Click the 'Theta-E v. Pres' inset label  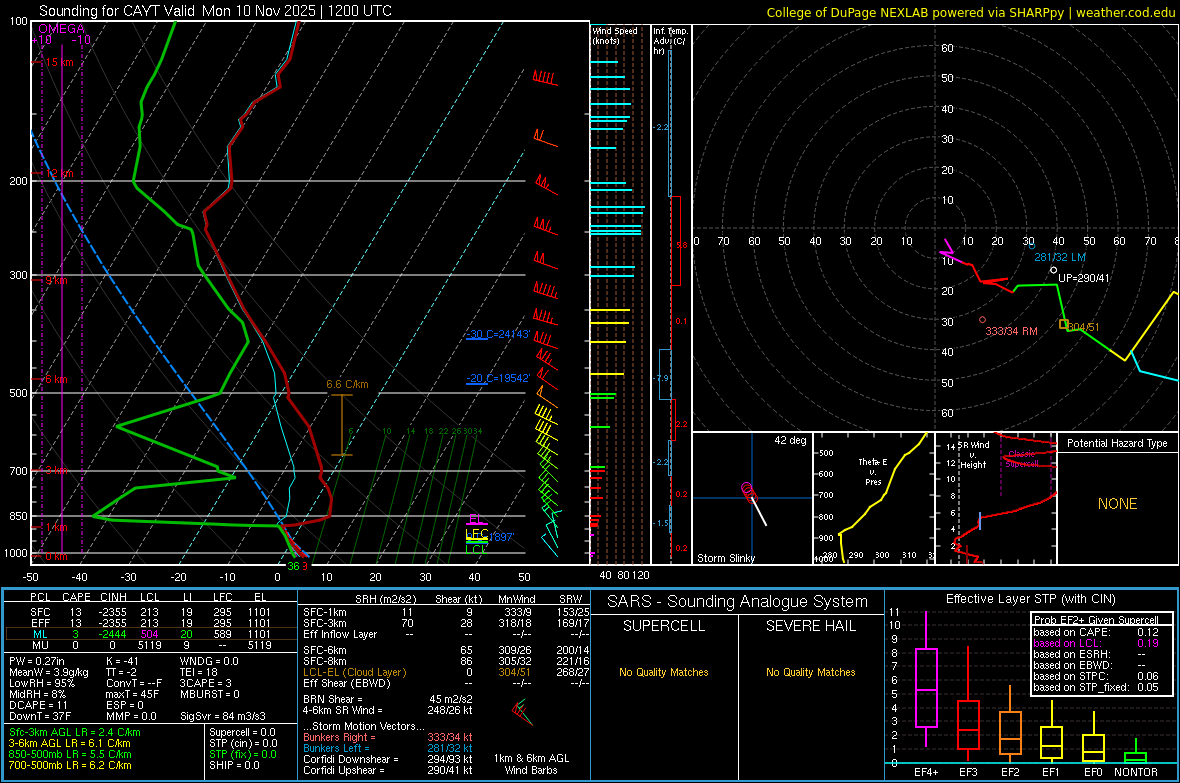pos(873,471)
